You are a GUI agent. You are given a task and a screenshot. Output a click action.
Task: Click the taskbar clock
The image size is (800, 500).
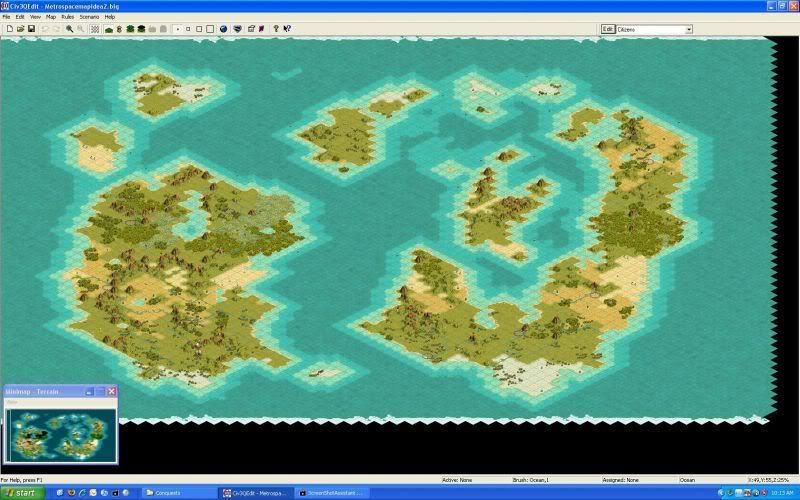tap(782, 493)
